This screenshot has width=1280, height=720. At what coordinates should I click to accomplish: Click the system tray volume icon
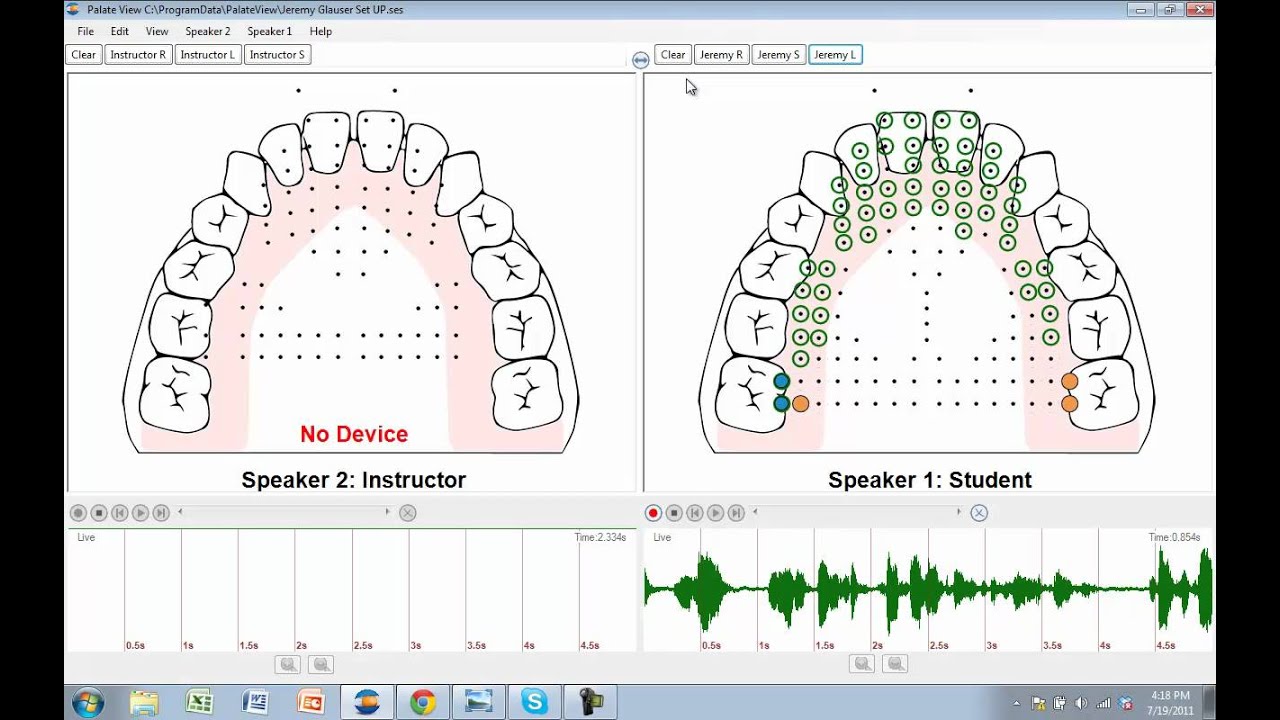1081,703
